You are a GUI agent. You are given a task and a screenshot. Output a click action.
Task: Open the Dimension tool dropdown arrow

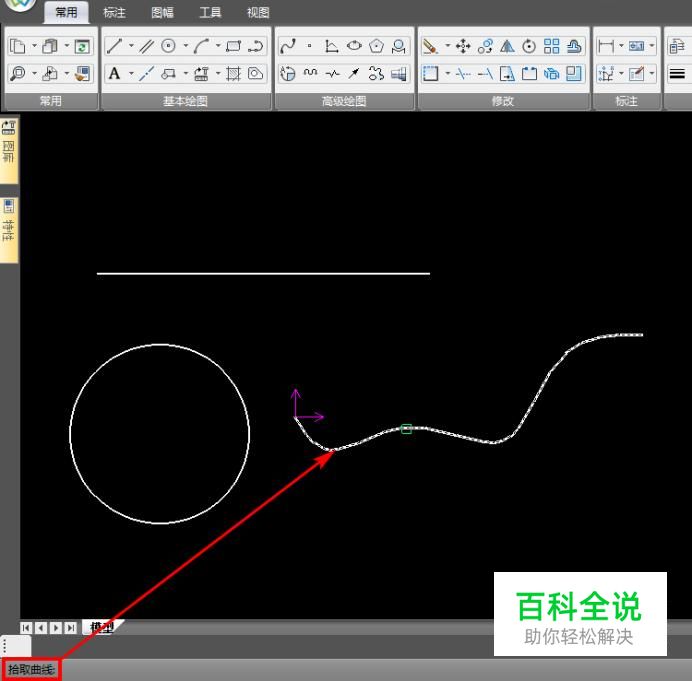pyautogui.click(x=621, y=45)
